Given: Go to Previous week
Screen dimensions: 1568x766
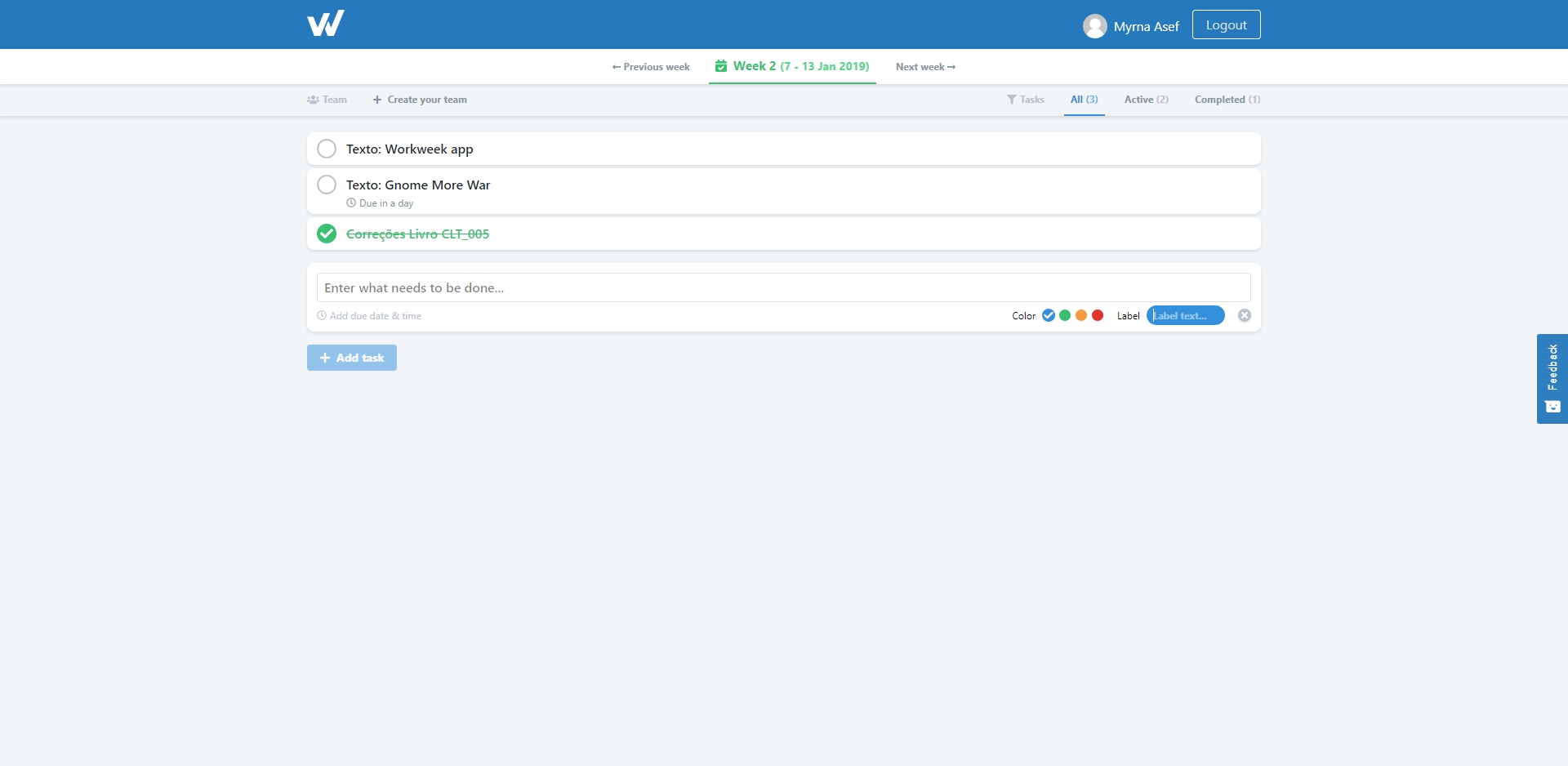Looking at the screenshot, I should pyautogui.click(x=651, y=67).
